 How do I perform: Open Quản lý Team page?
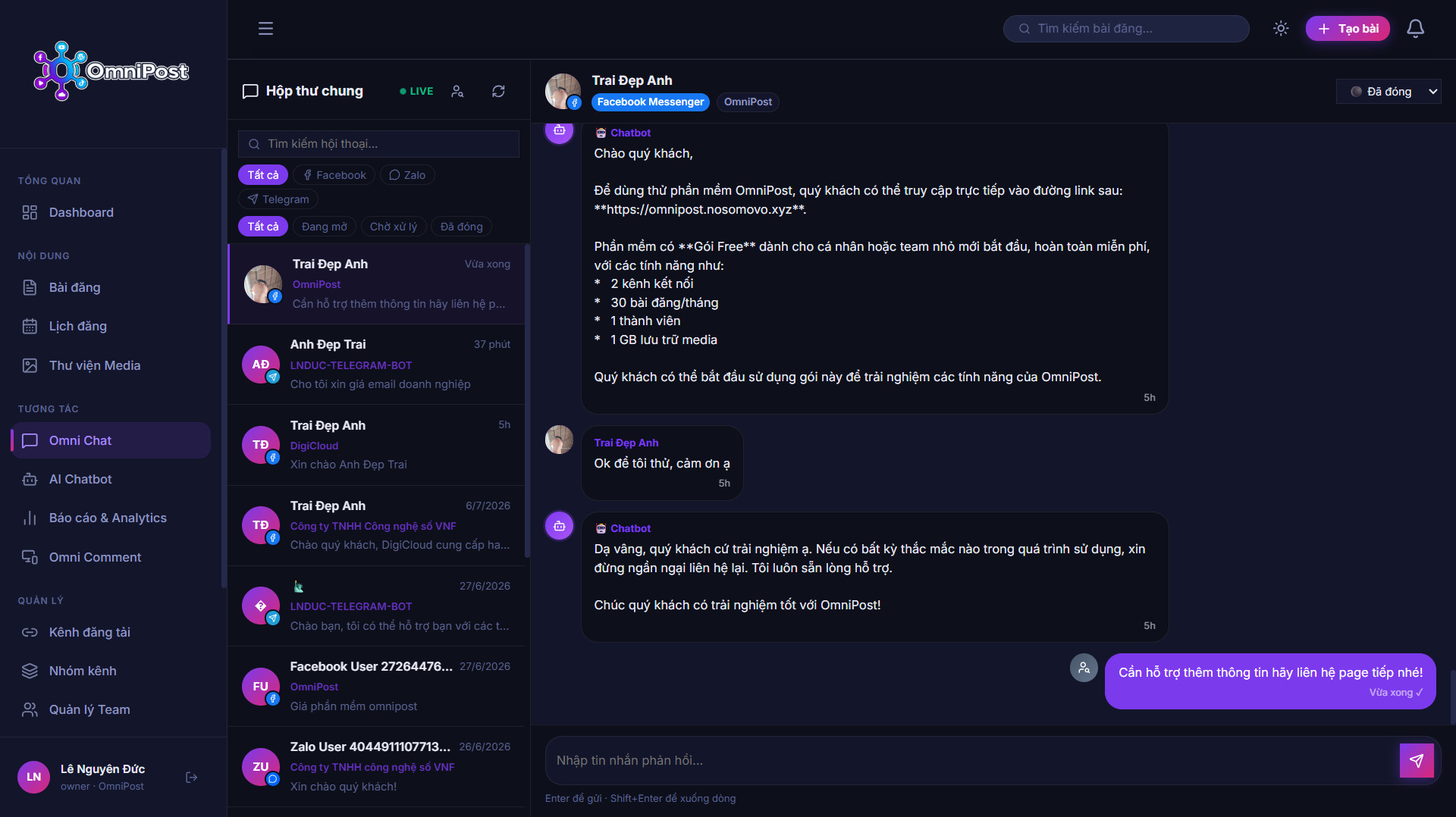pyautogui.click(x=111, y=710)
